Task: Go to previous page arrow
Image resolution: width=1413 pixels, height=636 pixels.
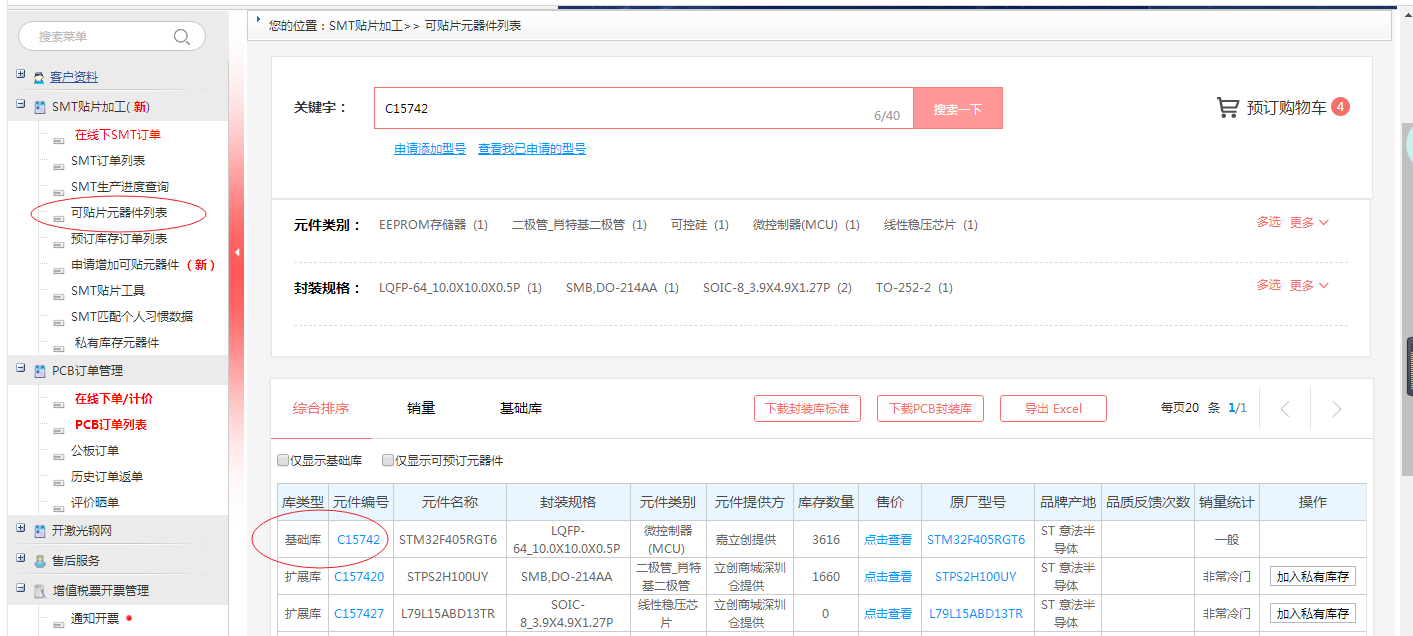Action: click(x=1285, y=409)
